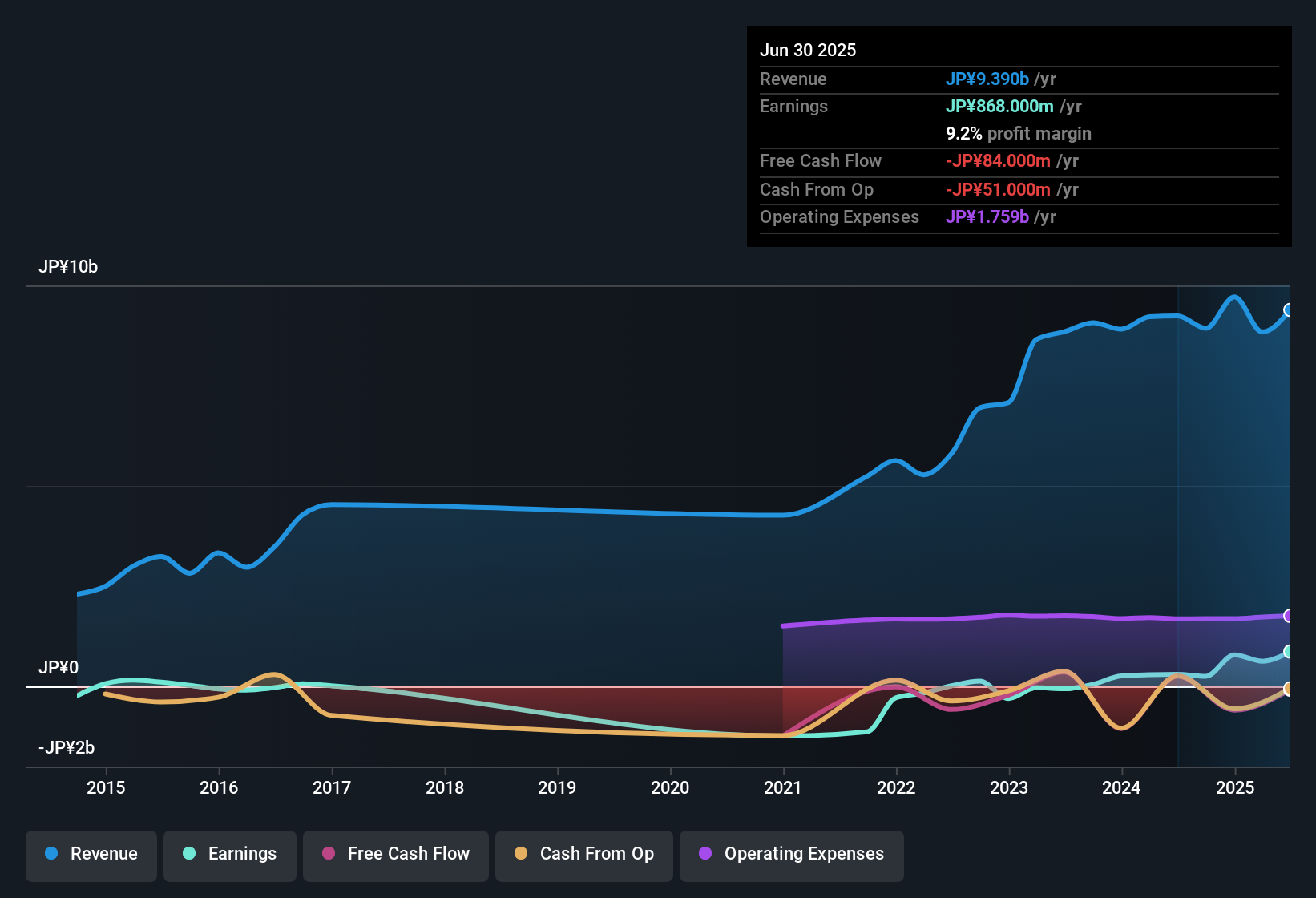This screenshot has width=1316, height=898.
Task: Click the 2020 x-axis label
Action: [x=670, y=787]
